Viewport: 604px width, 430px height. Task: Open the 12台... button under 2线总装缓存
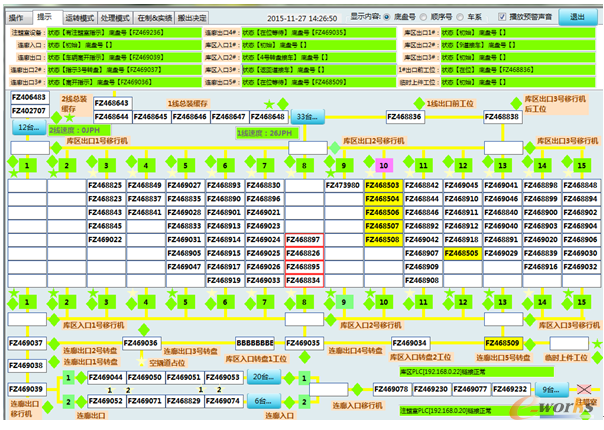pos(29,128)
